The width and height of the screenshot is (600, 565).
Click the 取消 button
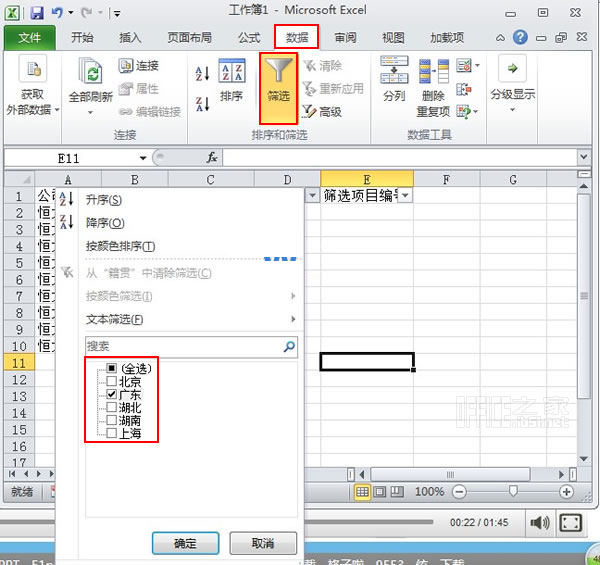(263, 543)
